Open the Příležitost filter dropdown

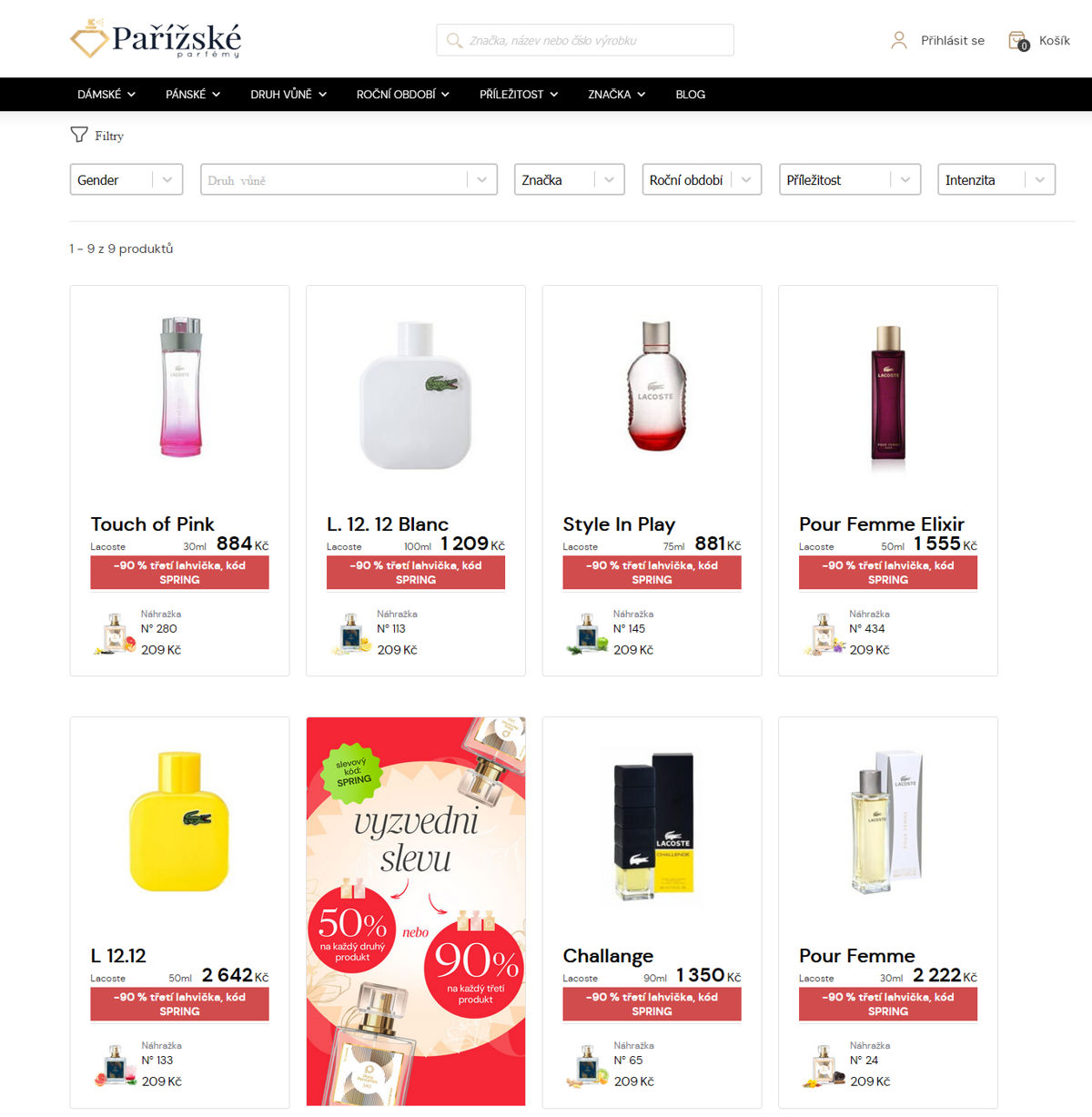pos(850,179)
